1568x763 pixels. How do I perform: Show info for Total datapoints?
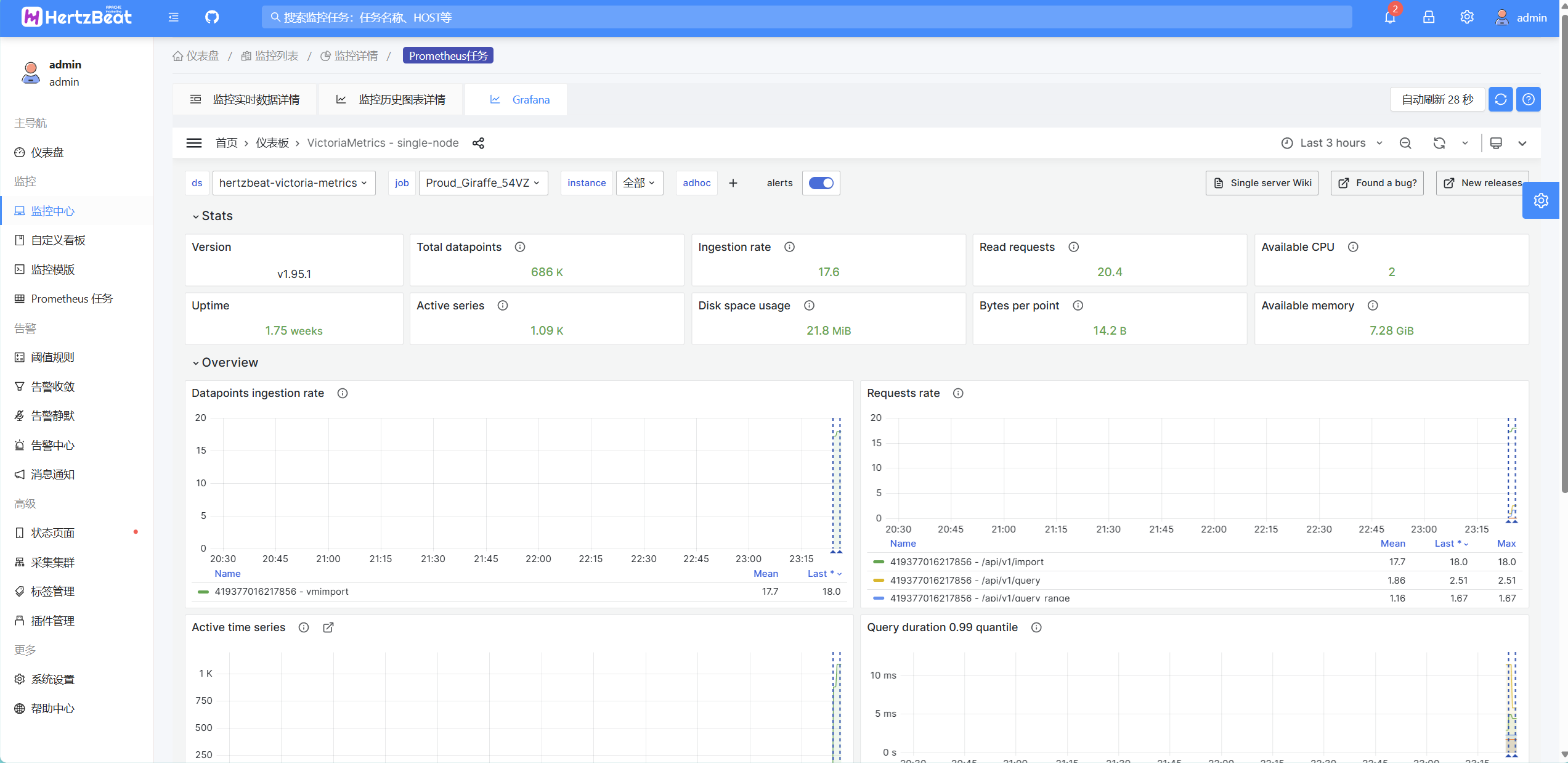click(x=520, y=247)
